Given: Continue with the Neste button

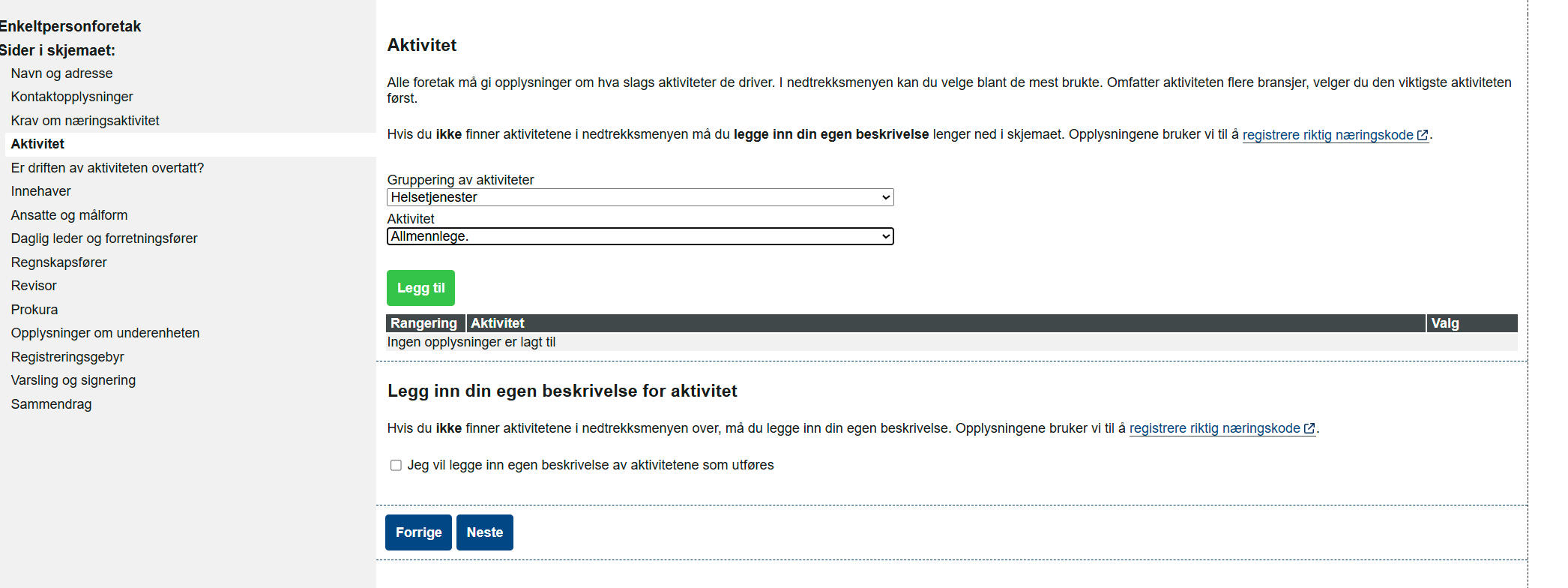Looking at the screenshot, I should 484,532.
